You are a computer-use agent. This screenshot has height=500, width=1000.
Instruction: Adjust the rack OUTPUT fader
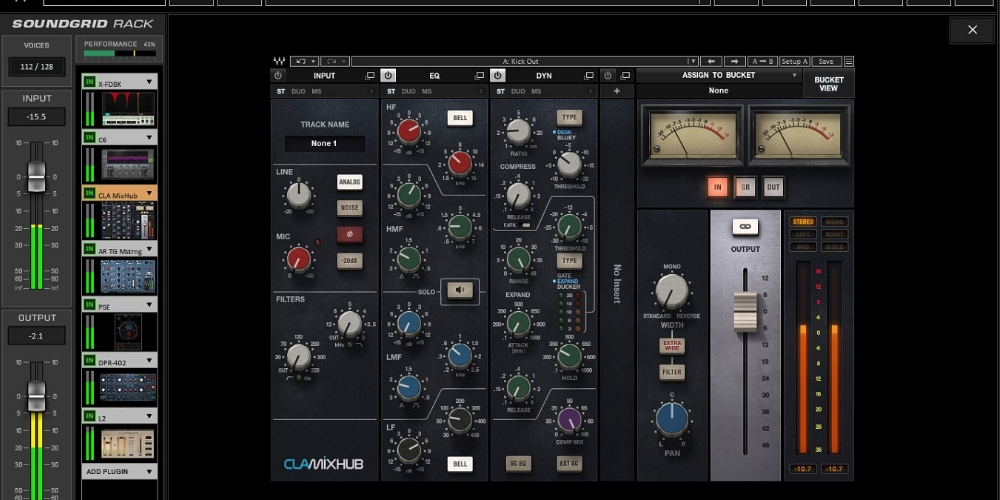tap(36, 396)
